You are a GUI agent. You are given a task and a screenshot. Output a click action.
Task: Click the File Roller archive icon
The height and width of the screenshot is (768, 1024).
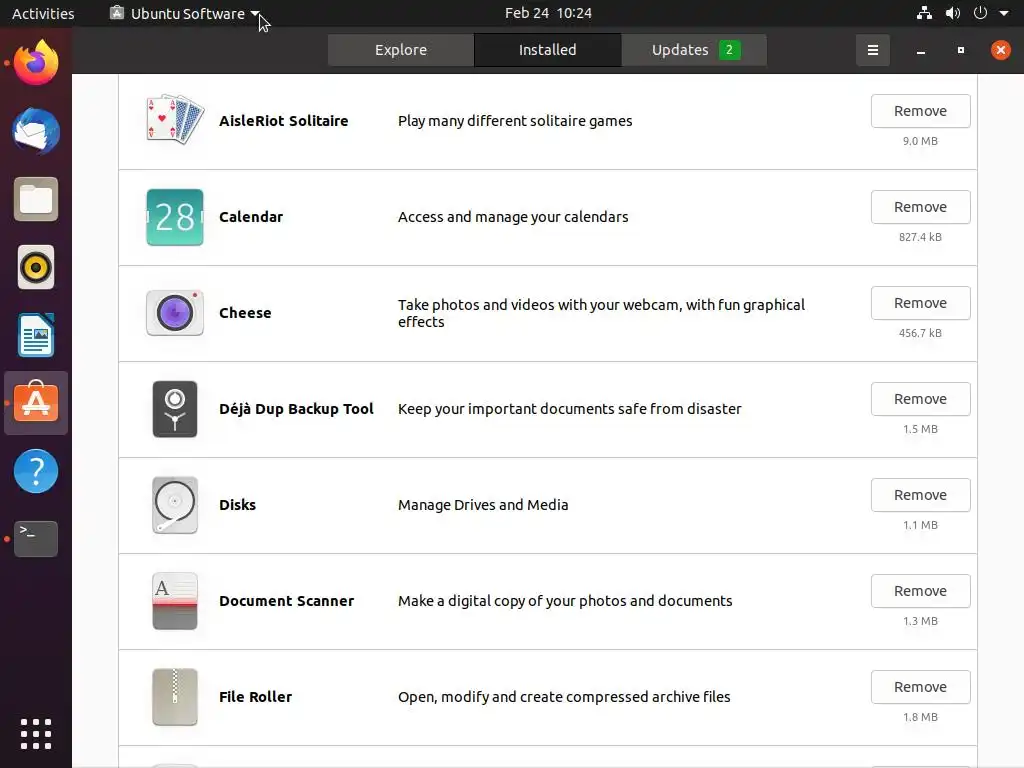pos(175,697)
